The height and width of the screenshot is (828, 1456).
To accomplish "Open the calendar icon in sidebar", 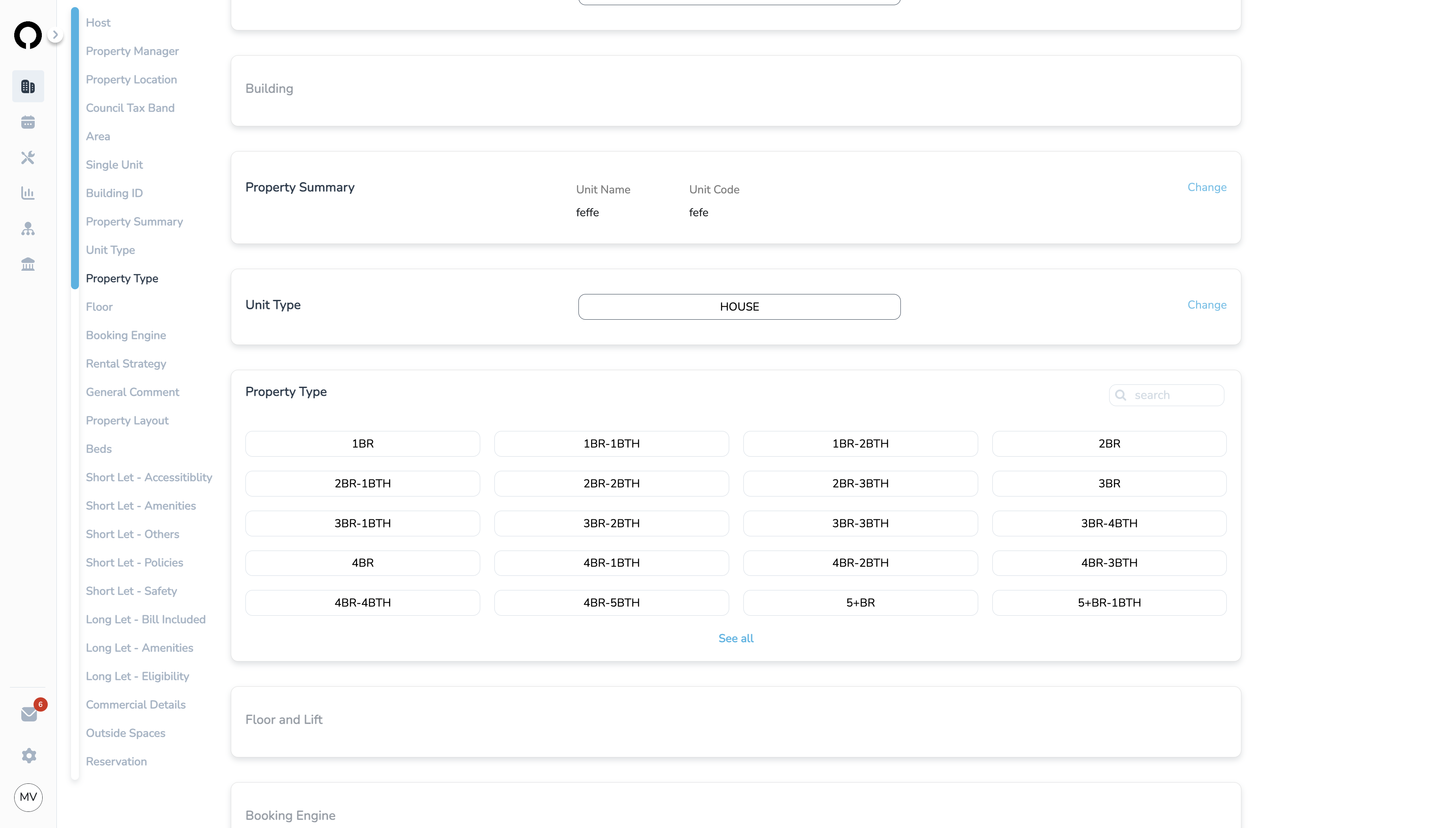I will (28, 122).
